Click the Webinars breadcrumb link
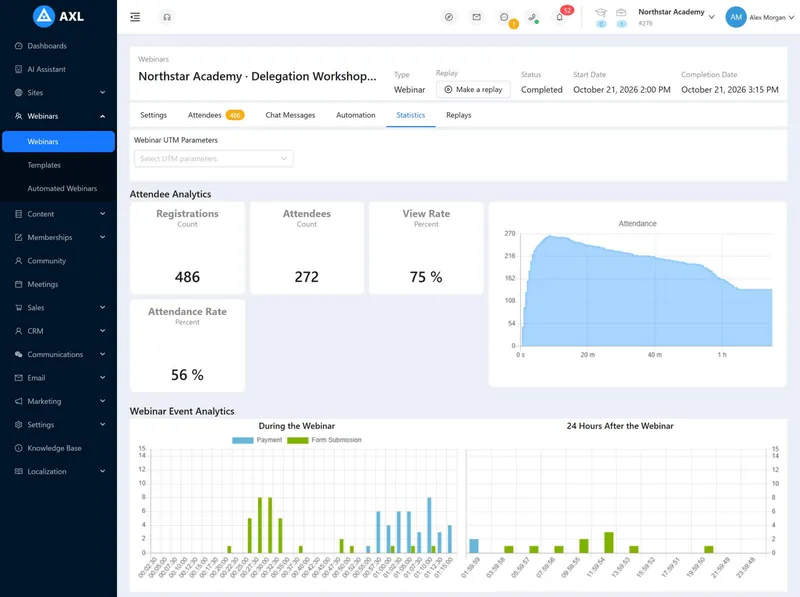Screen dimensions: 800x597 (x=153, y=59)
